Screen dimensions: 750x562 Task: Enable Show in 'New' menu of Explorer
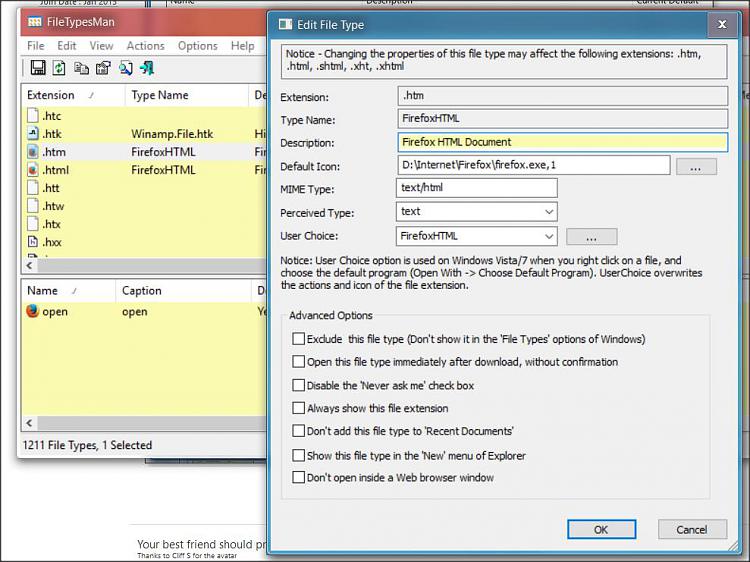pos(298,455)
